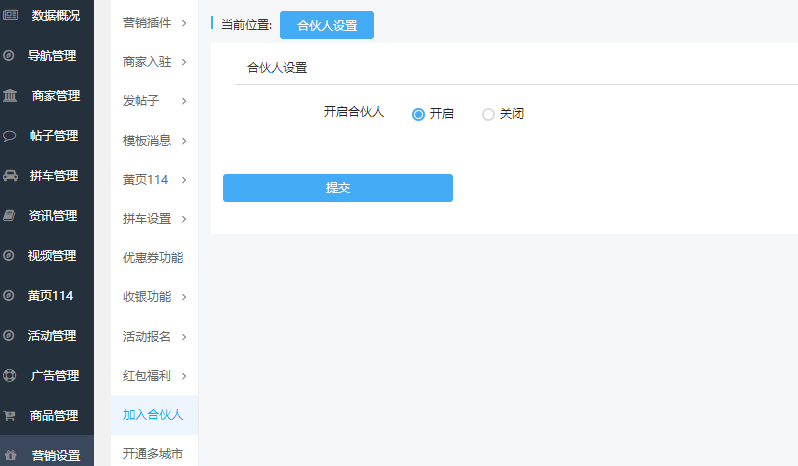
Task: Click the compass icon beside 活动管理
Action: coord(9,335)
